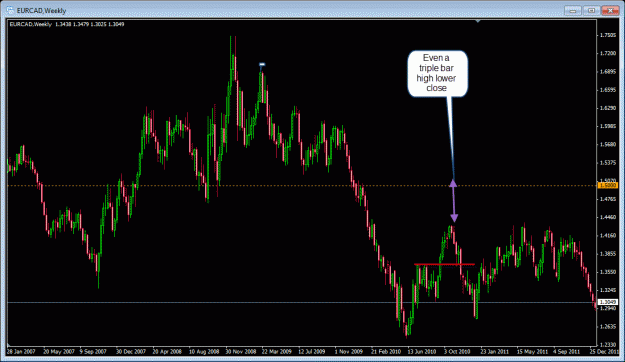The image size is (625, 362).
Task: Click the 30 Dec 2007 date label
Action: (131, 352)
